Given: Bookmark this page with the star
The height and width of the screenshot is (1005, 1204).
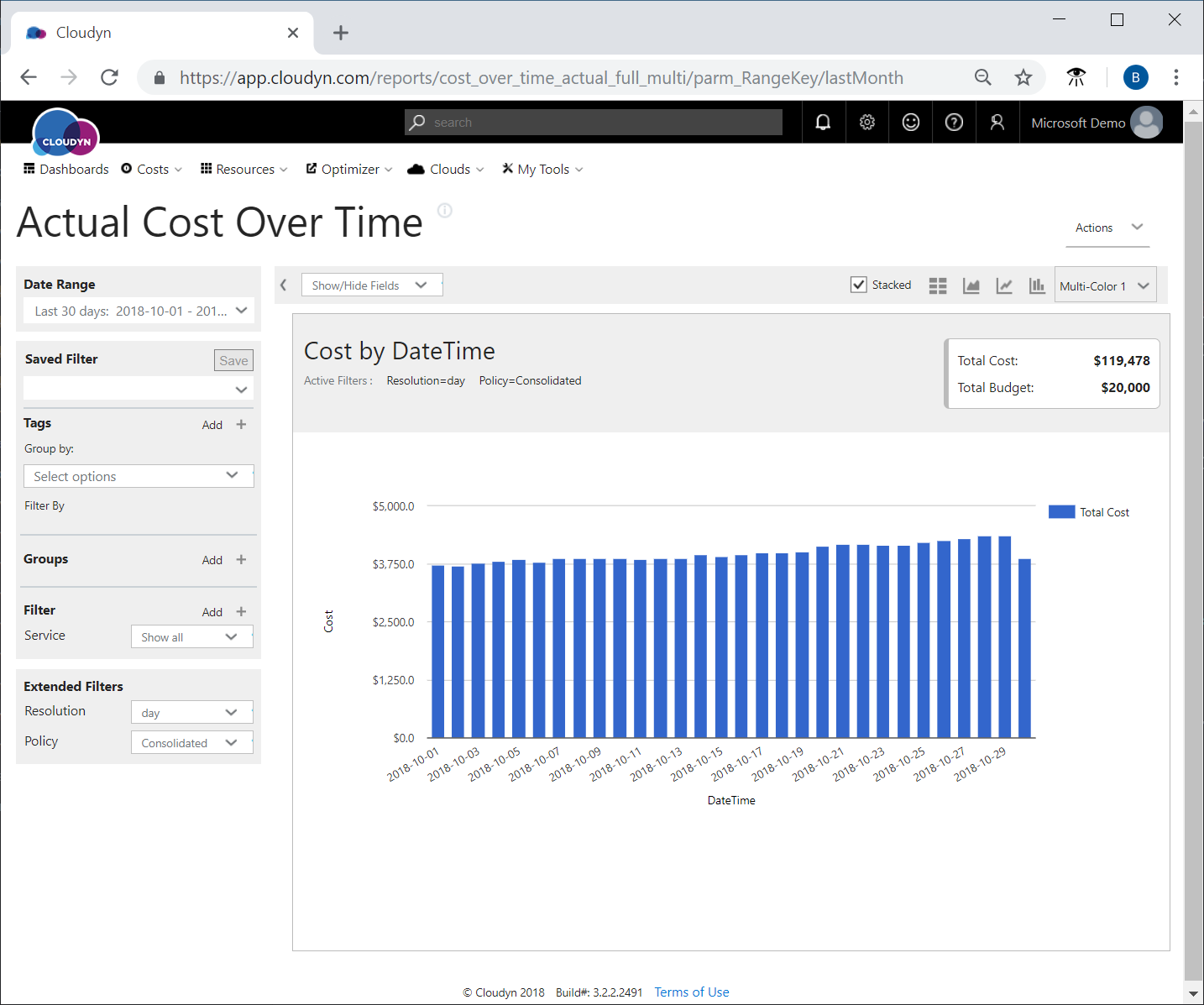Looking at the screenshot, I should click(1023, 77).
